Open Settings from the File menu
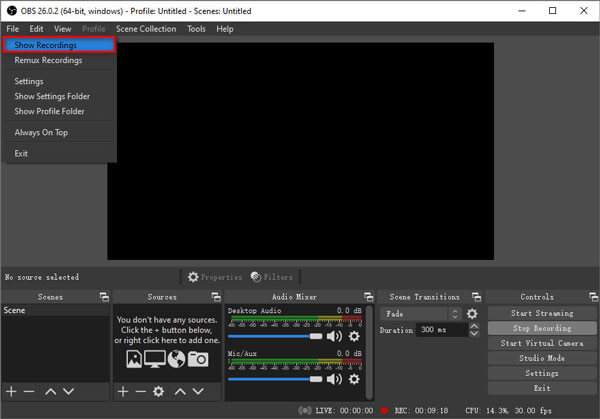The height and width of the screenshot is (419, 600). coord(29,81)
